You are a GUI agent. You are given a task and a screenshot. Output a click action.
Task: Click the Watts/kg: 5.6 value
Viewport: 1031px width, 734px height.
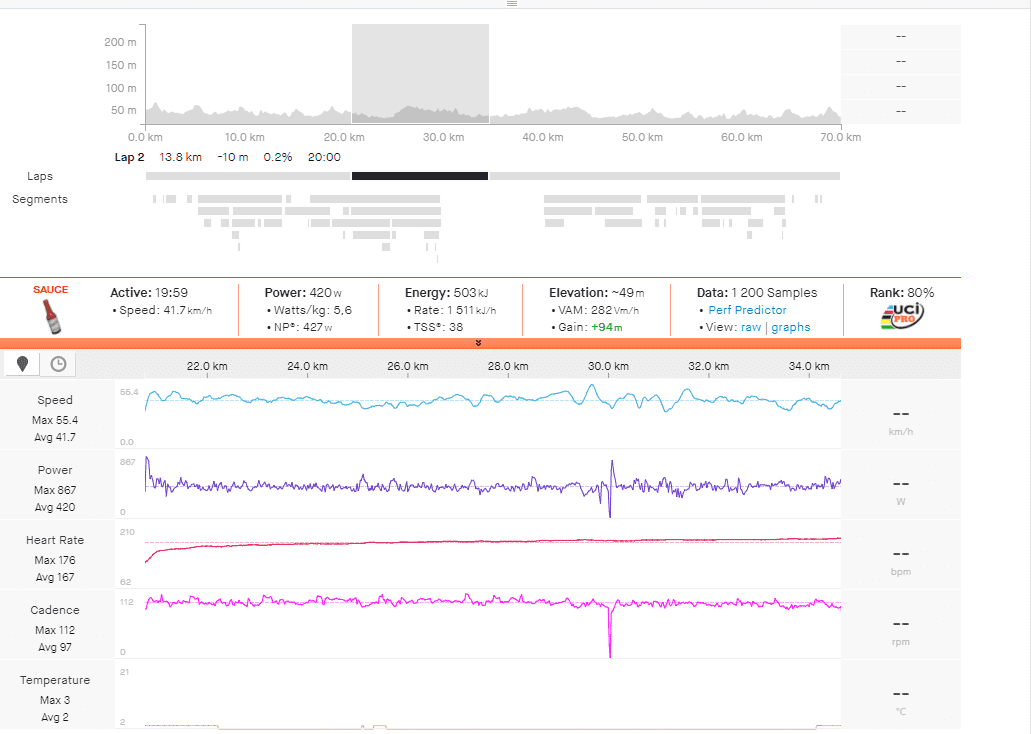coord(312,310)
